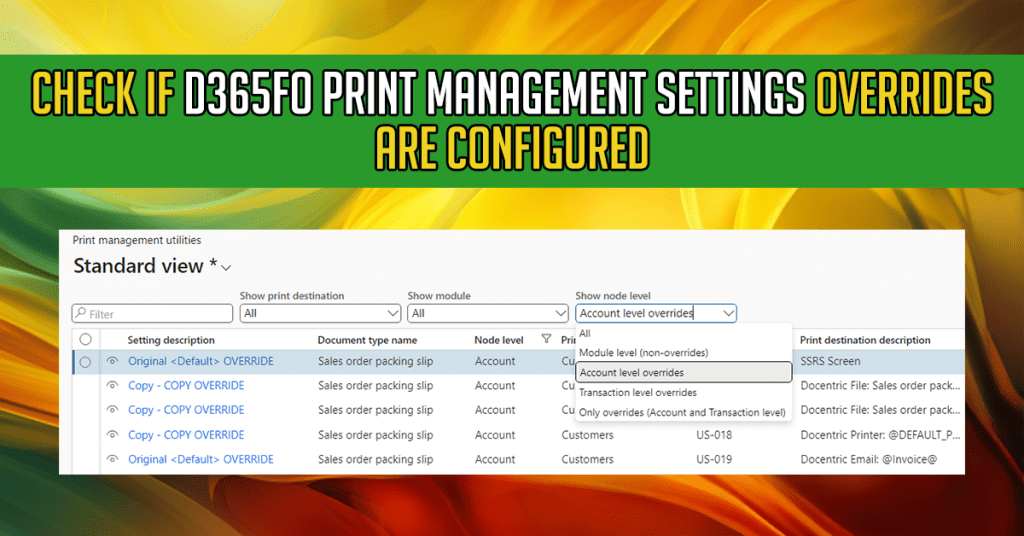The height and width of the screenshot is (536, 1024).
Task: Sort by the Setting description column header
Action: tap(171, 340)
